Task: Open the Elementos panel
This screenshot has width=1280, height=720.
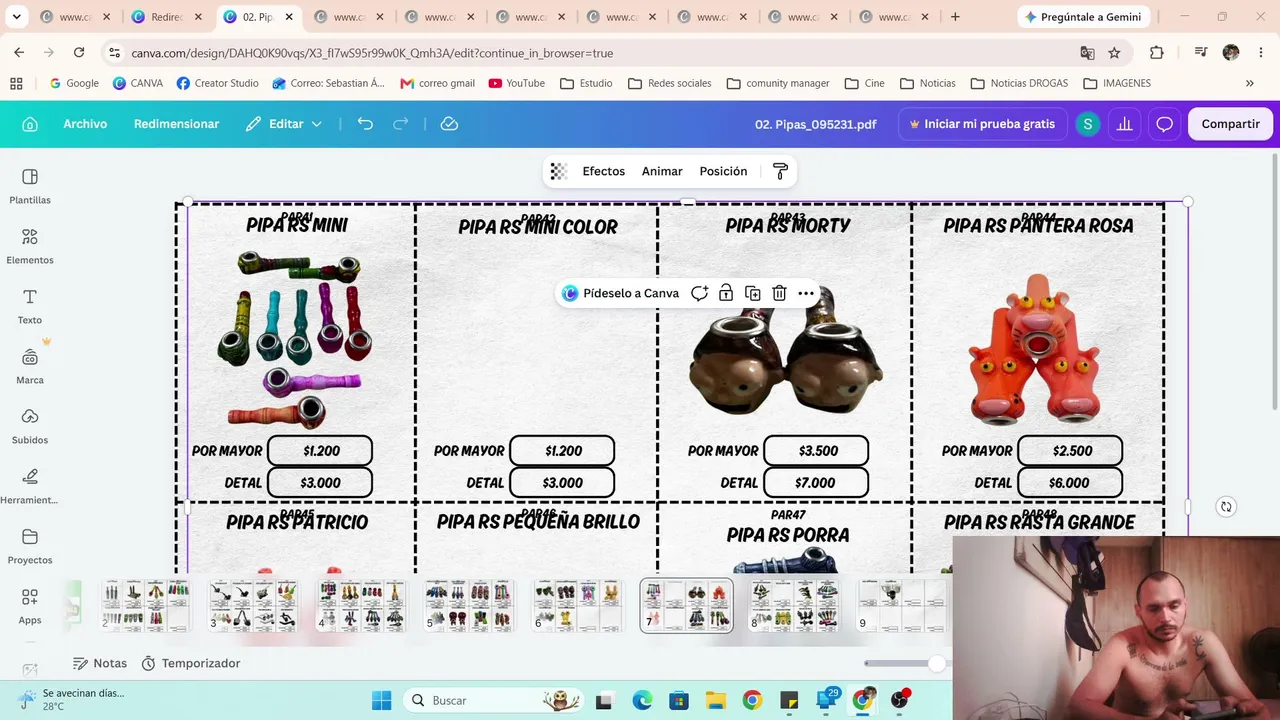Action: point(30,246)
